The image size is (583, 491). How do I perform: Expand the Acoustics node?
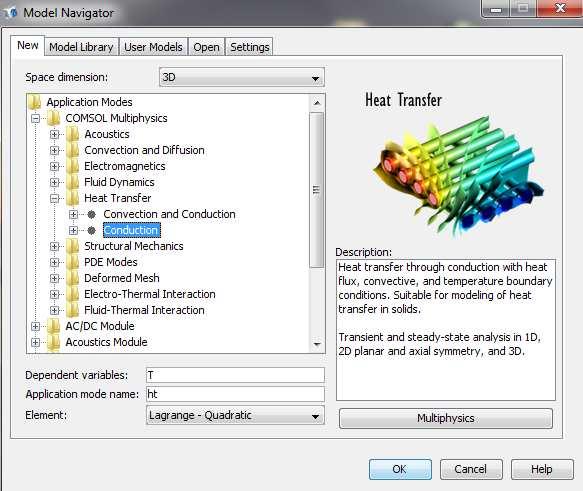pyautogui.click(x=55, y=135)
